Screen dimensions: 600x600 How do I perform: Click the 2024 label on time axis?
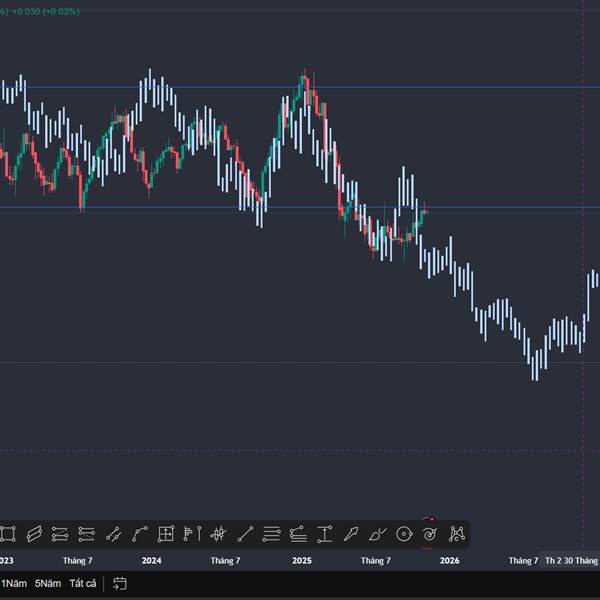152,561
